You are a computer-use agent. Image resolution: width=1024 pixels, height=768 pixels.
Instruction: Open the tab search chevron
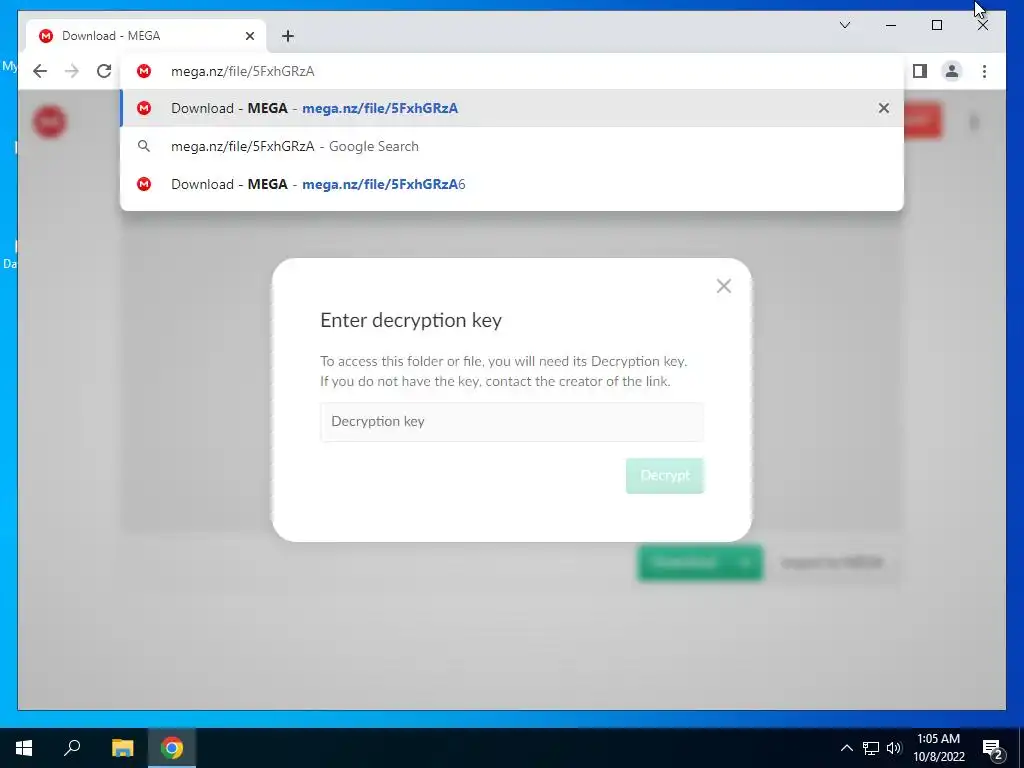845,25
